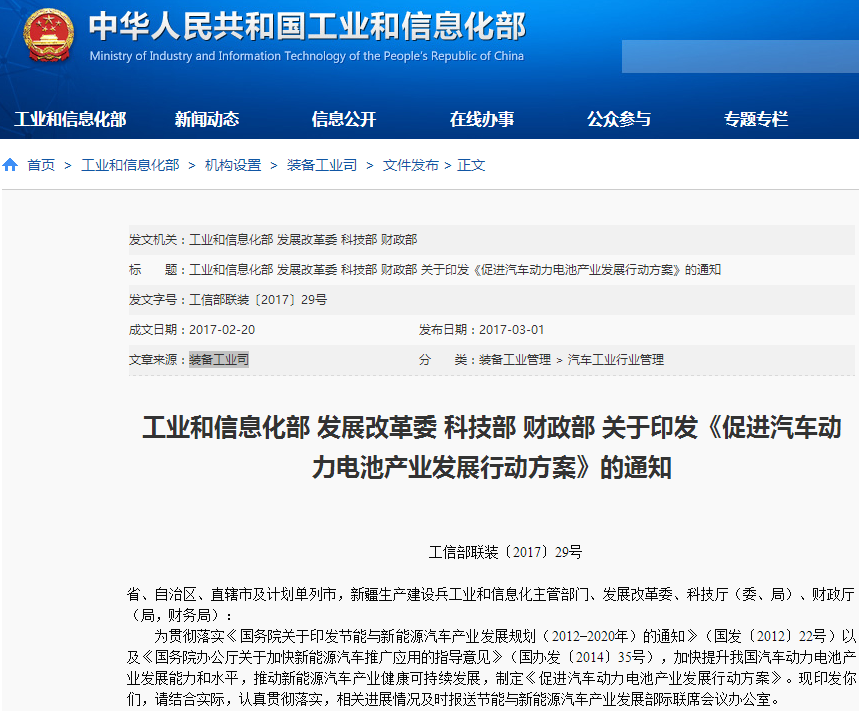Open the 公众参与 navigation menu
The image size is (859, 711).
click(x=619, y=118)
